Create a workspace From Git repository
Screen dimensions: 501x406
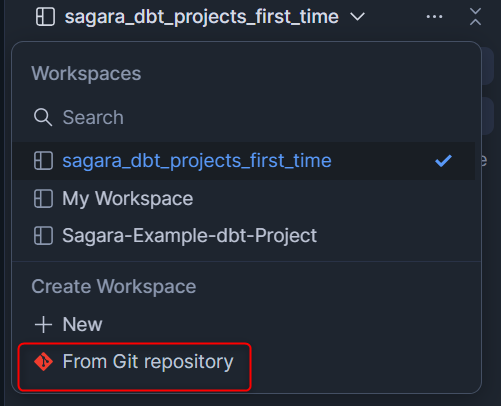134,367
